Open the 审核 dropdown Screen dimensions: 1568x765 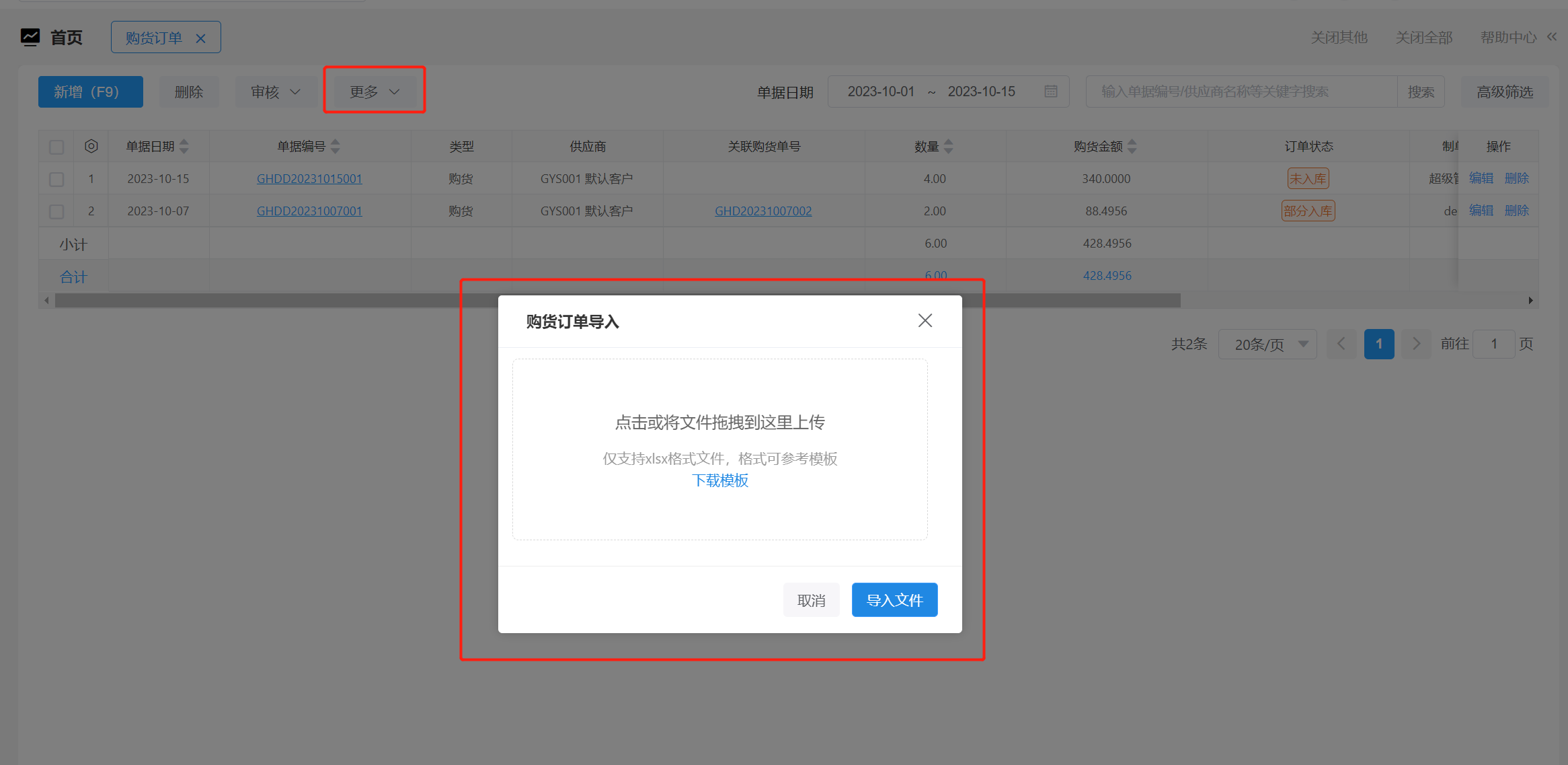click(x=275, y=92)
